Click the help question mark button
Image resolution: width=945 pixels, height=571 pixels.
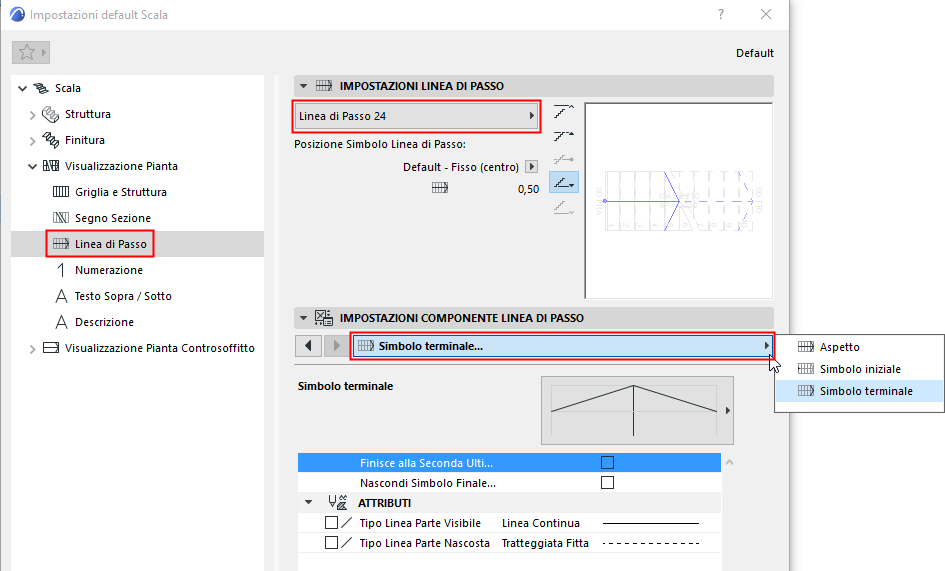click(x=721, y=14)
